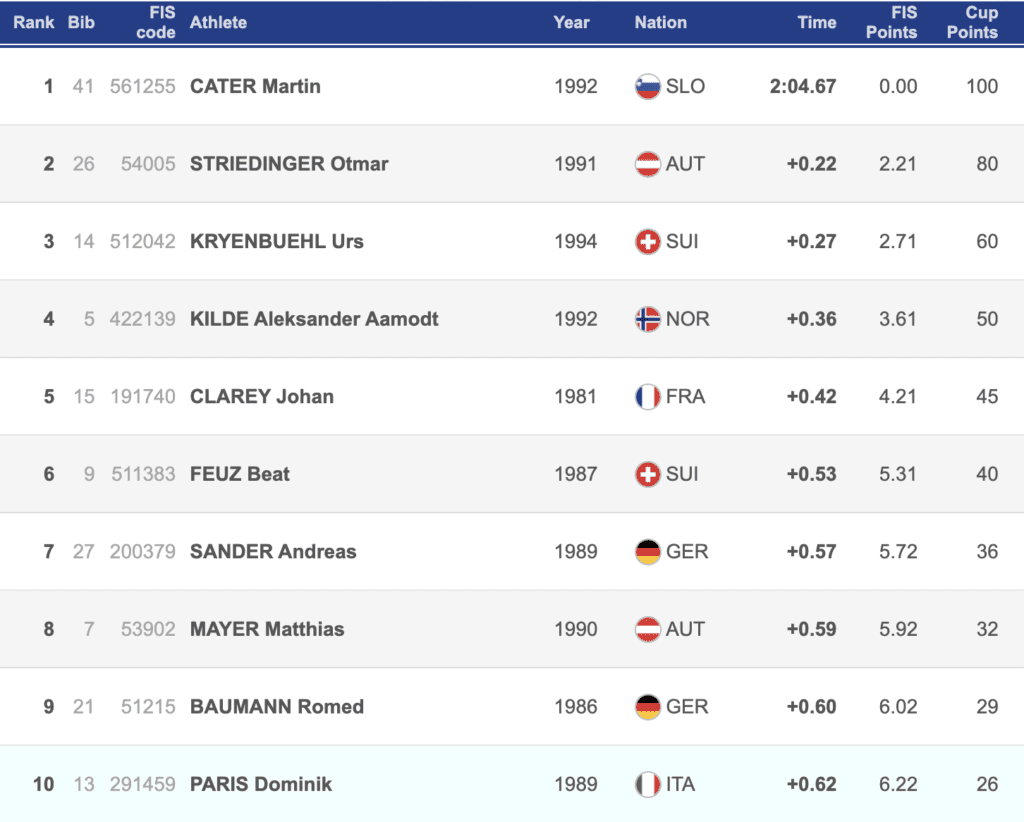Sort results by the Time header
Image resolution: width=1024 pixels, height=822 pixels.
pyautogui.click(x=816, y=22)
